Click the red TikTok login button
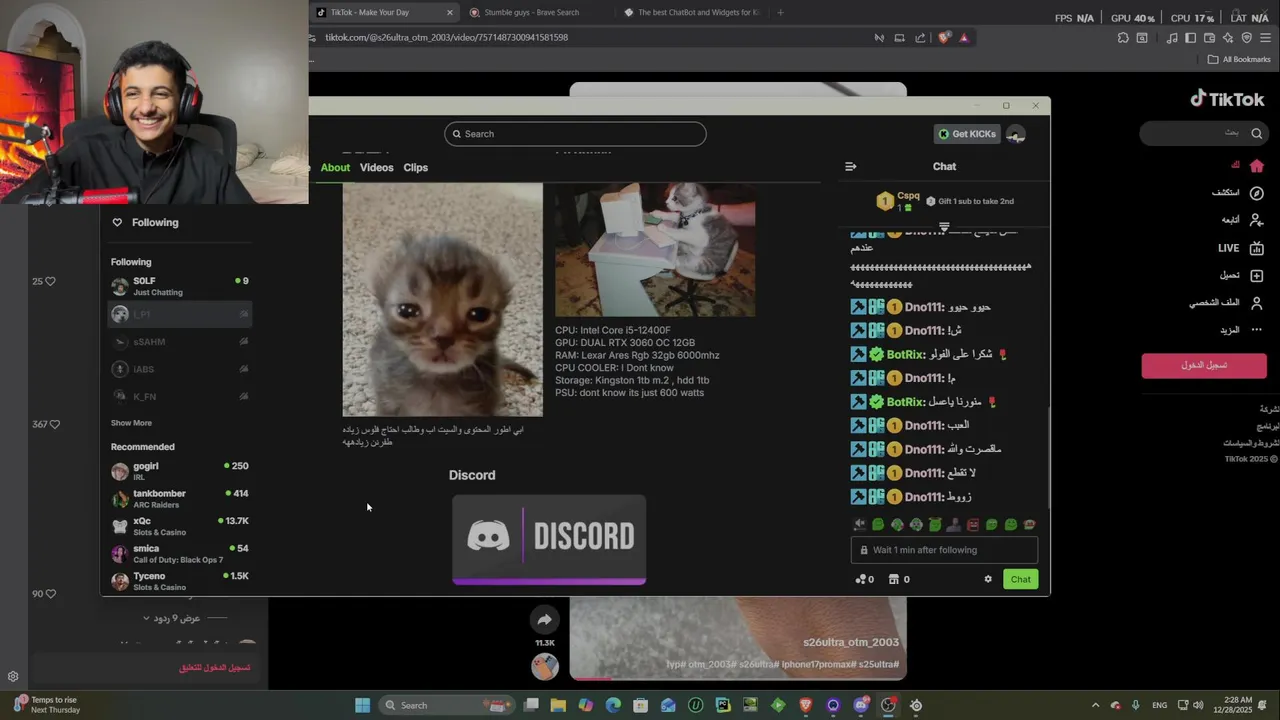The image size is (1280, 720). pos(1204,365)
